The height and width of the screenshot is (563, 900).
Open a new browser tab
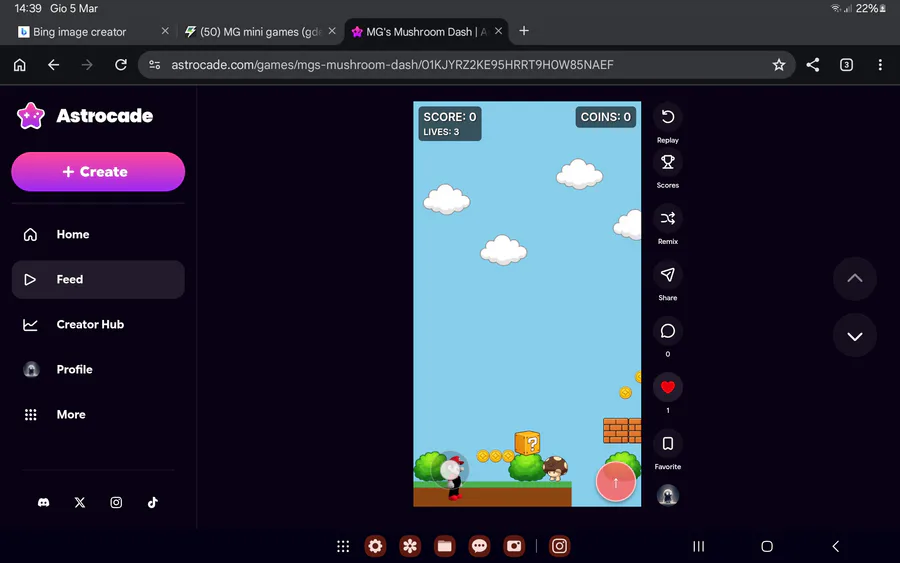tap(523, 31)
